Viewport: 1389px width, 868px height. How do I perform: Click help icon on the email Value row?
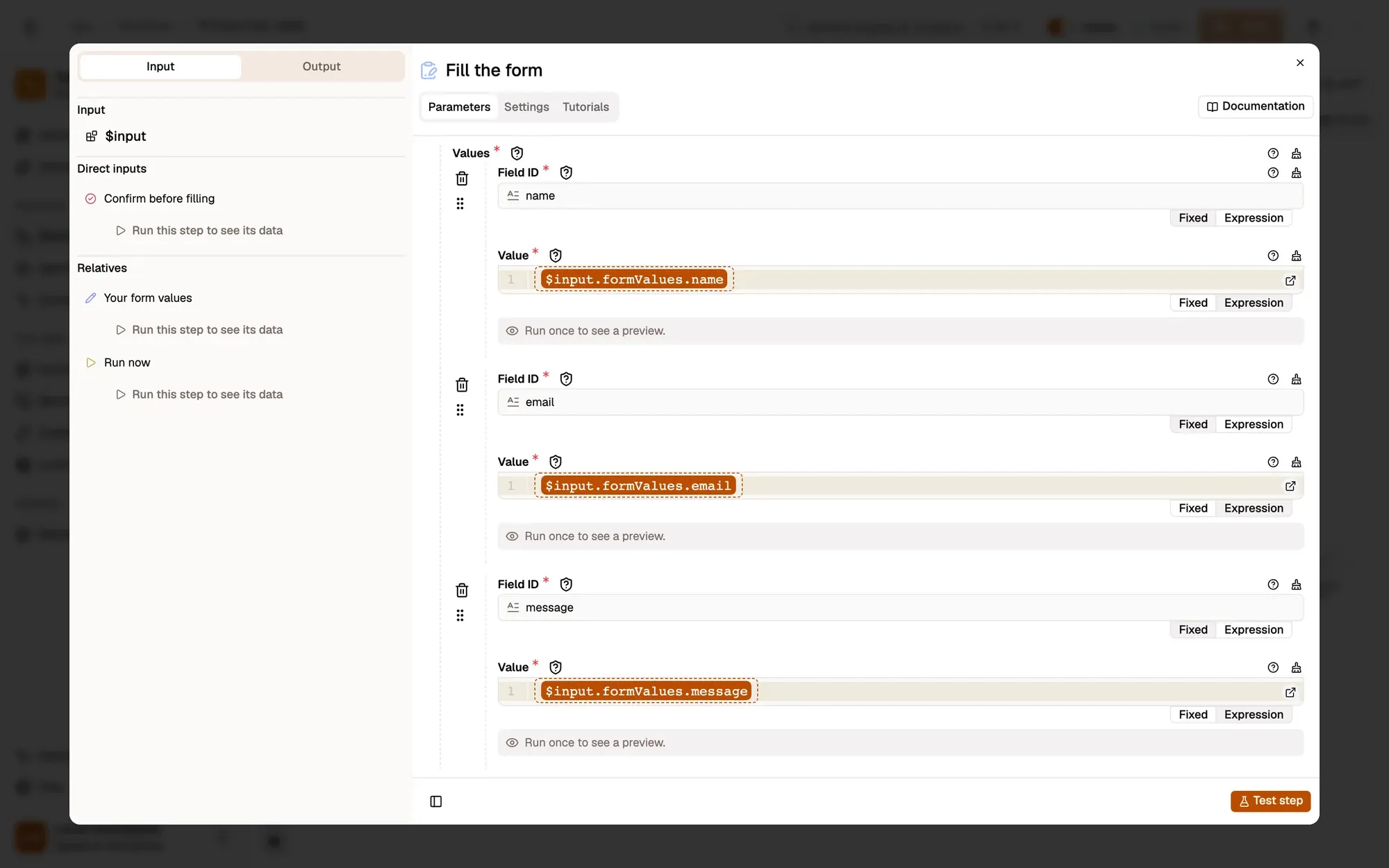pos(1273,462)
